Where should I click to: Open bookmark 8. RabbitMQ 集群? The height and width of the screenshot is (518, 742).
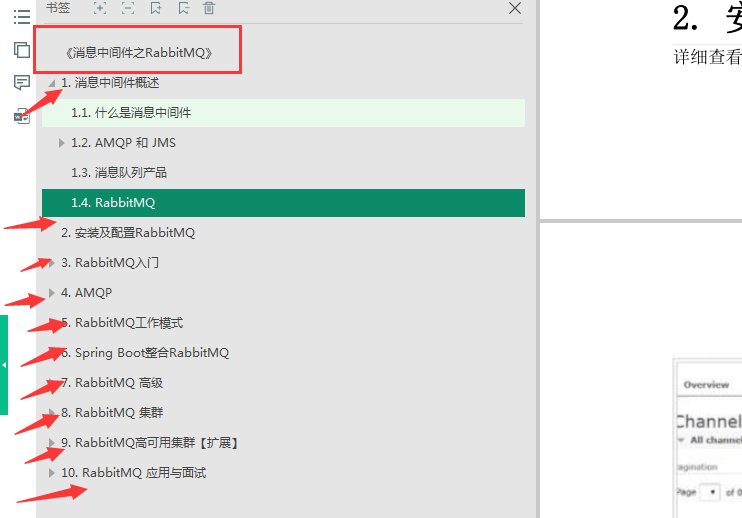point(112,413)
